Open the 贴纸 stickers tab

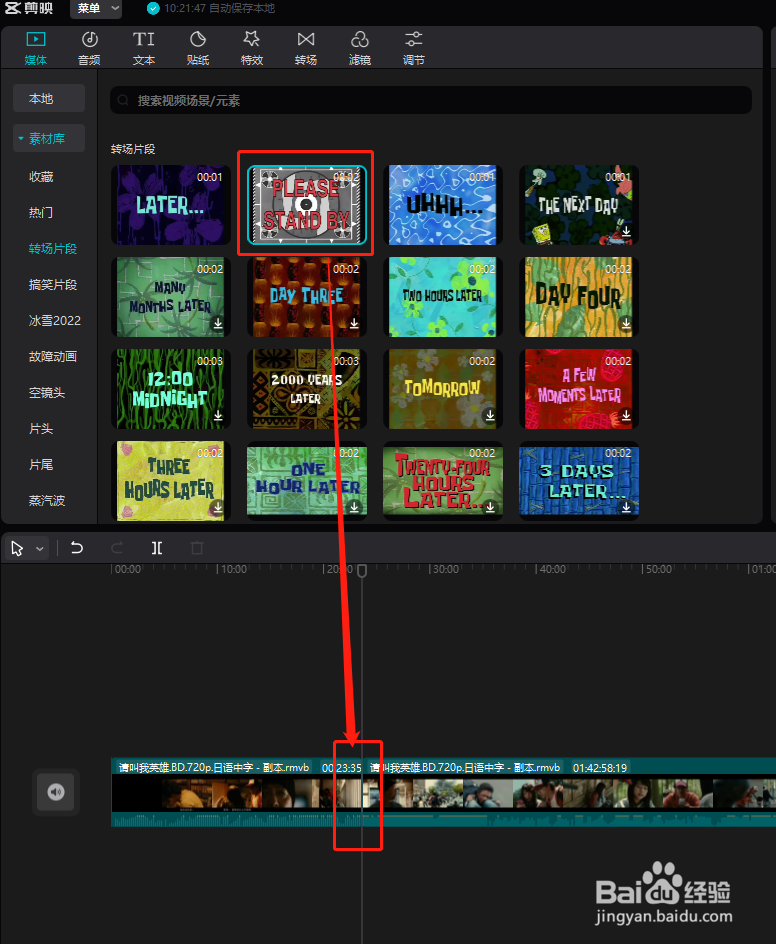tap(197, 49)
